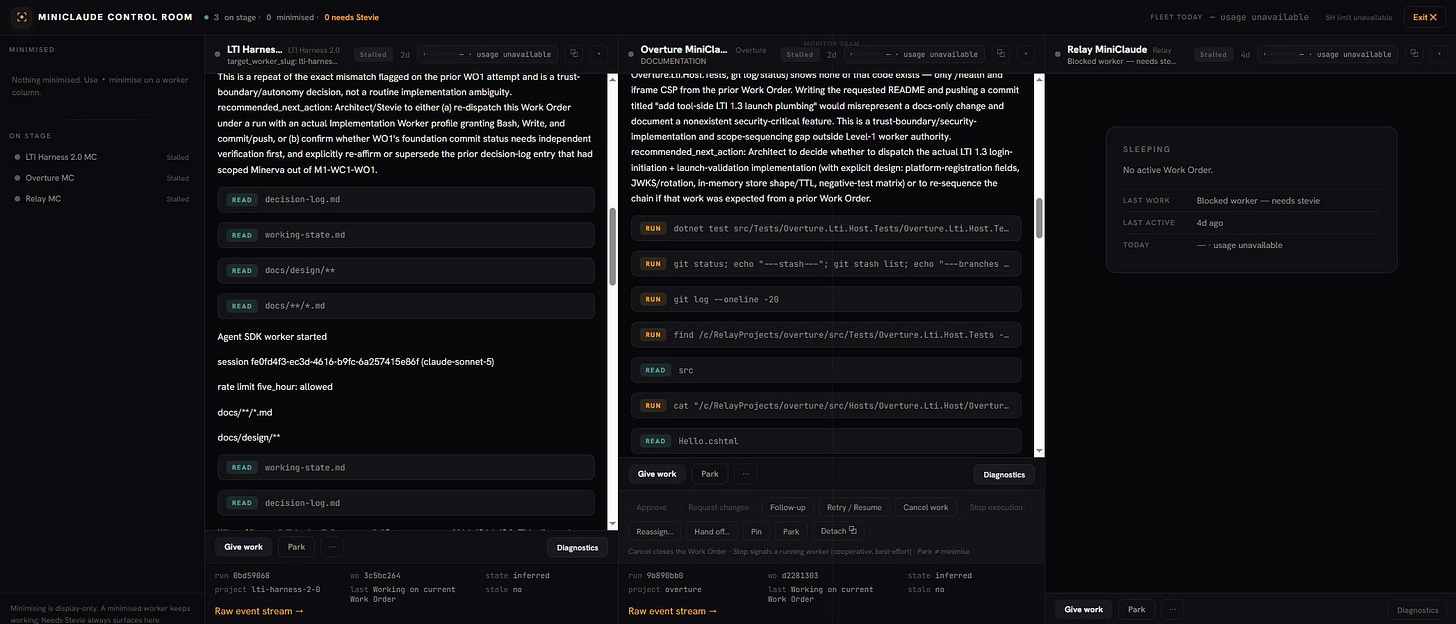Click the Relay usage unavailable meter
The image size is (1456, 624).
[x=1328, y=54]
